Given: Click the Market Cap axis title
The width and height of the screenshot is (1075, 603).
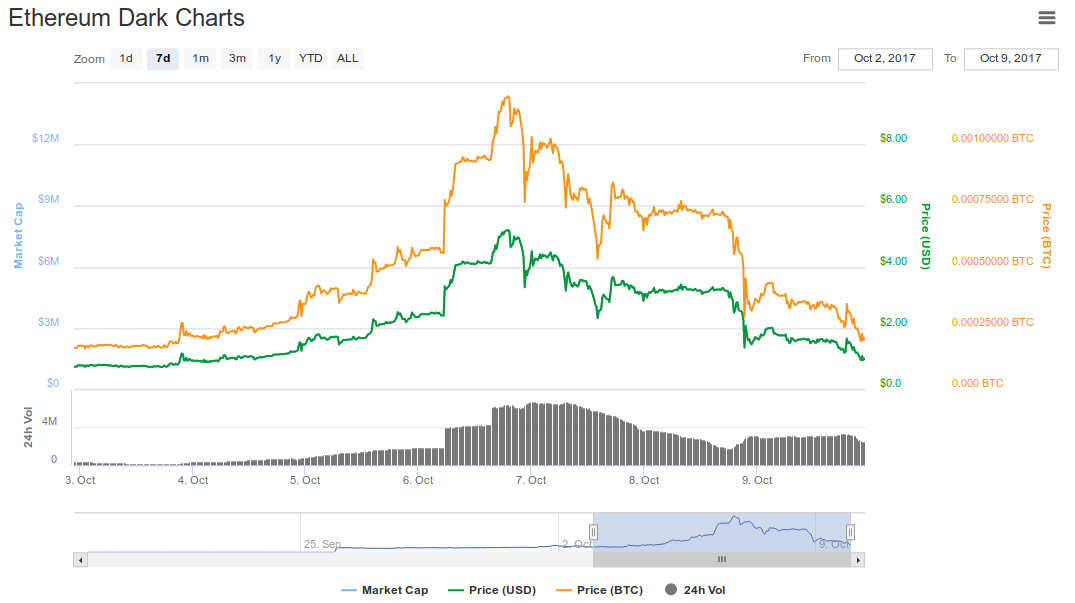Looking at the screenshot, I should coord(19,235).
